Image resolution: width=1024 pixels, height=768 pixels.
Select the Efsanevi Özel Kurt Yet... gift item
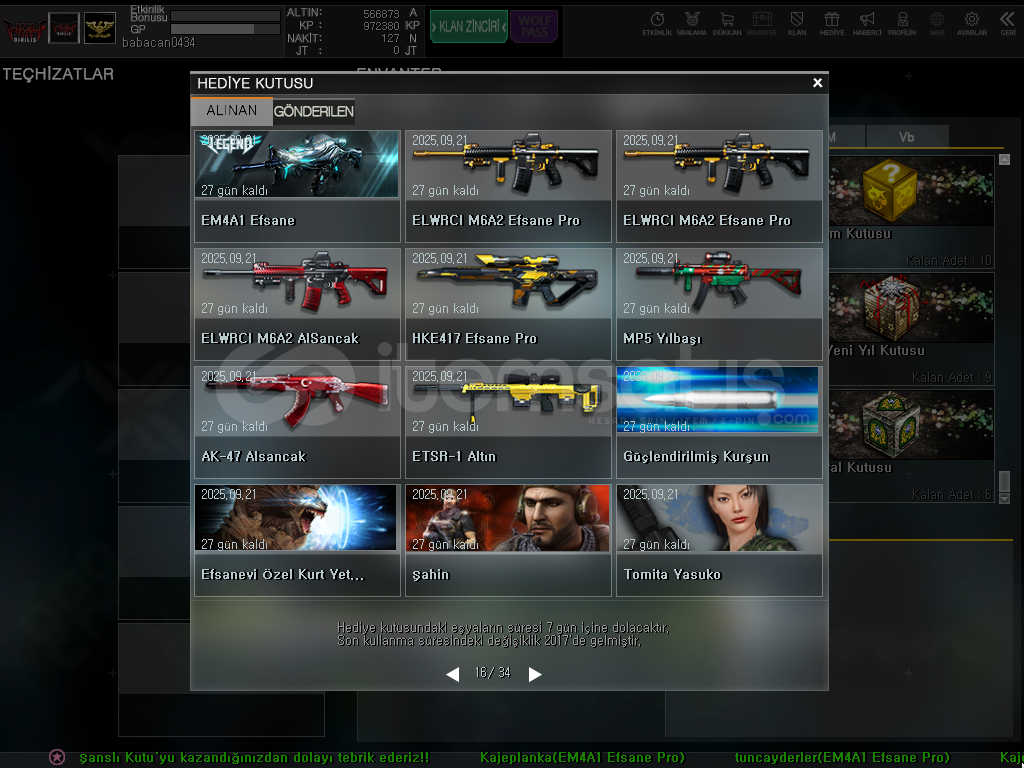point(297,540)
